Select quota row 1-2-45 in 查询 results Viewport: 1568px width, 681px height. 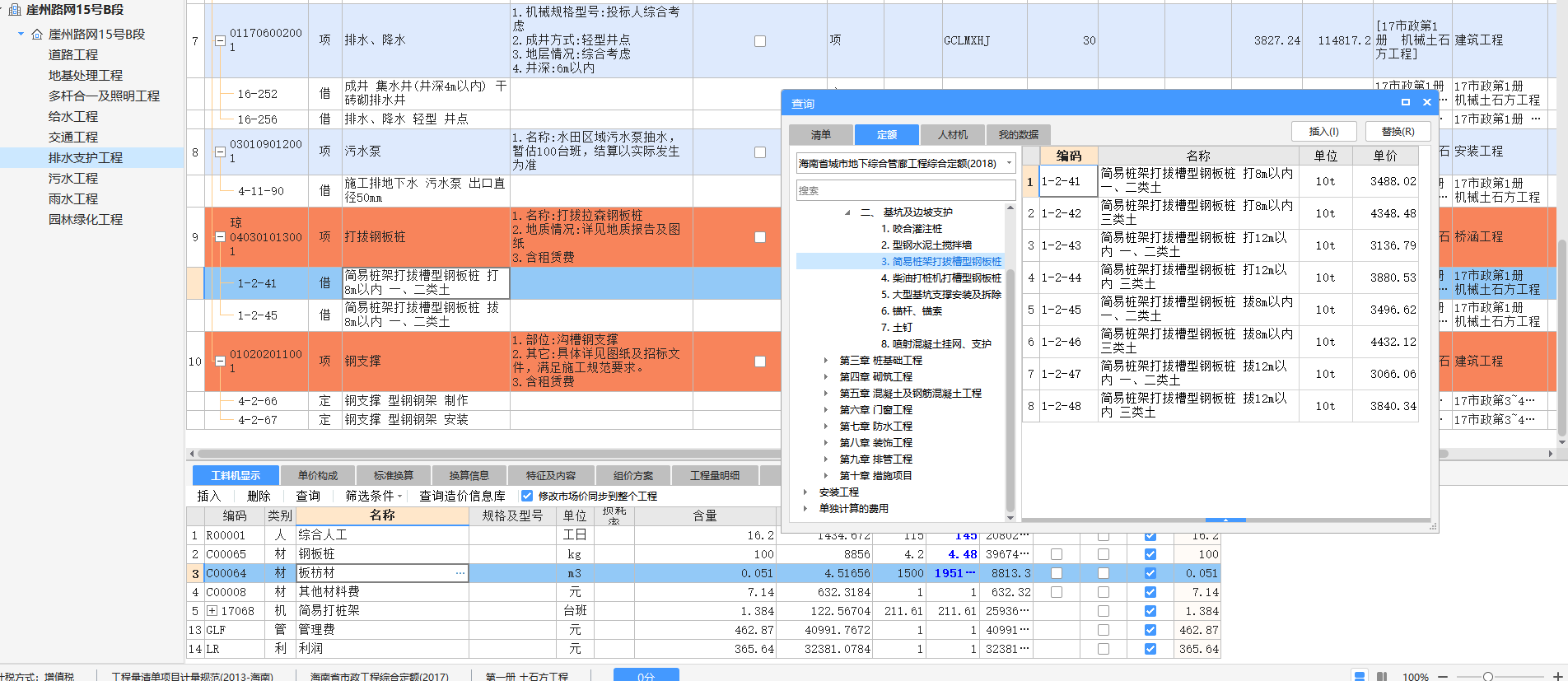[x=1221, y=310]
